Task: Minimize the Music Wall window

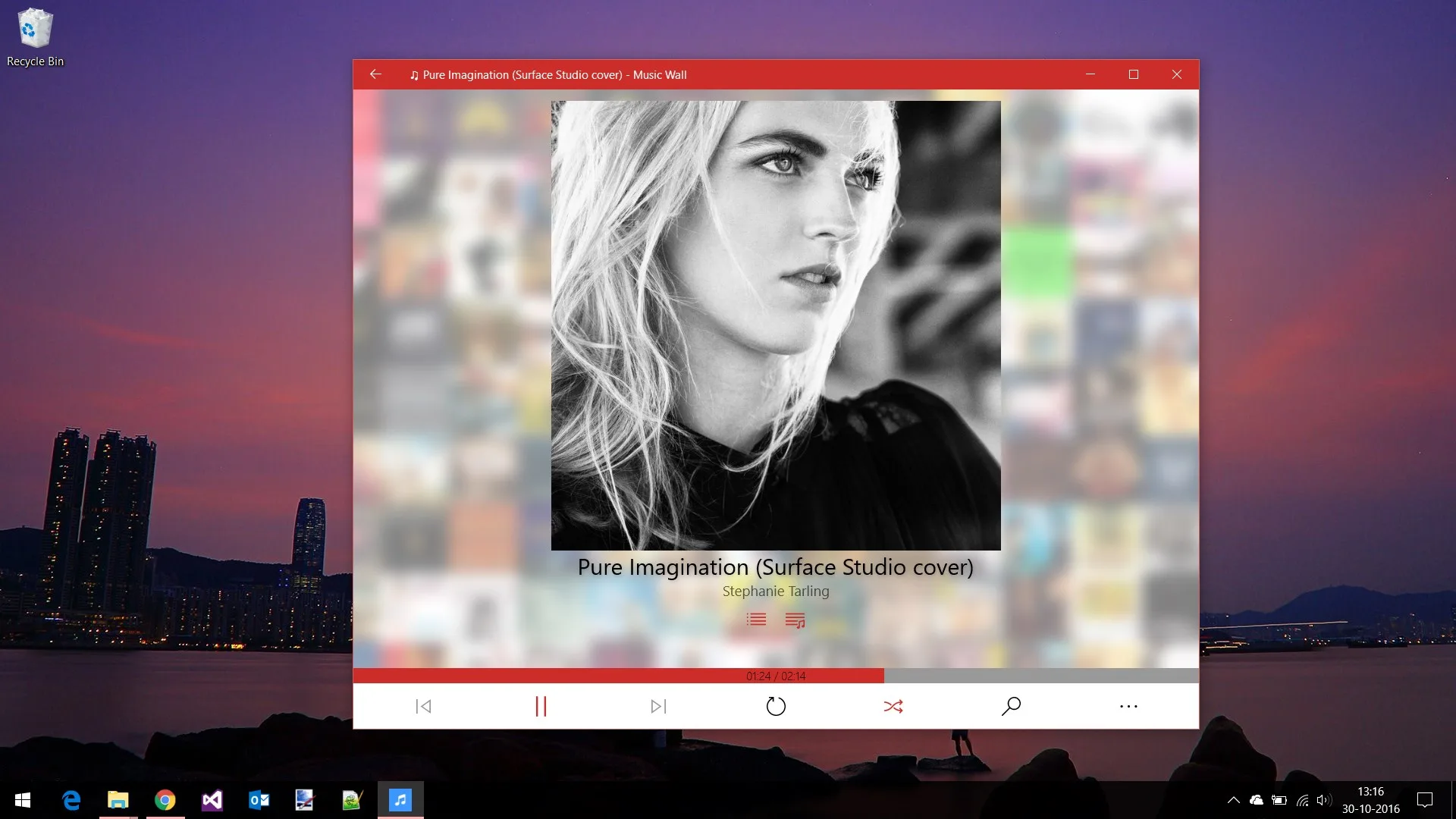Action: tap(1090, 74)
